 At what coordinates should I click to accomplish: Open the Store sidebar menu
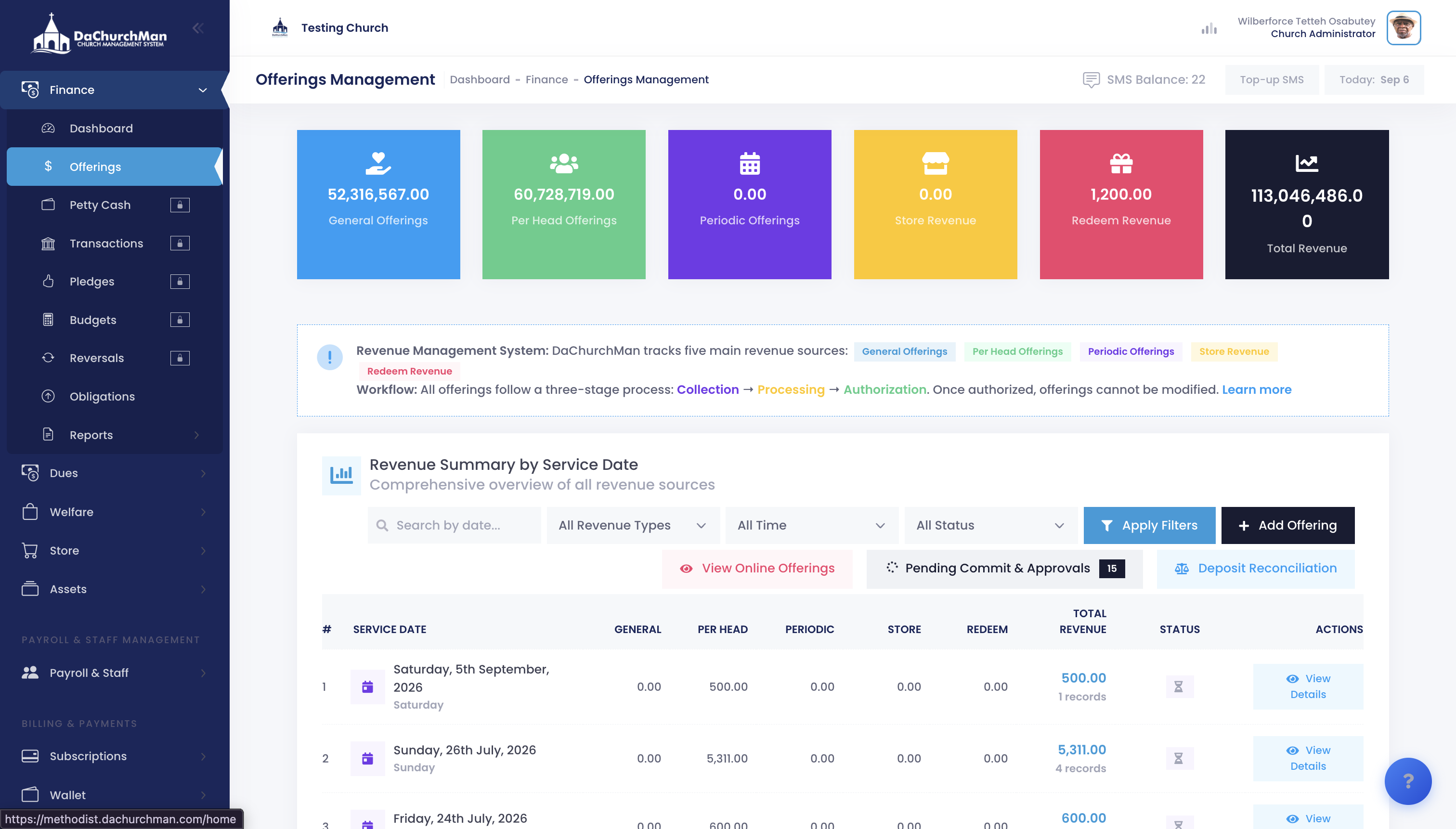click(114, 551)
